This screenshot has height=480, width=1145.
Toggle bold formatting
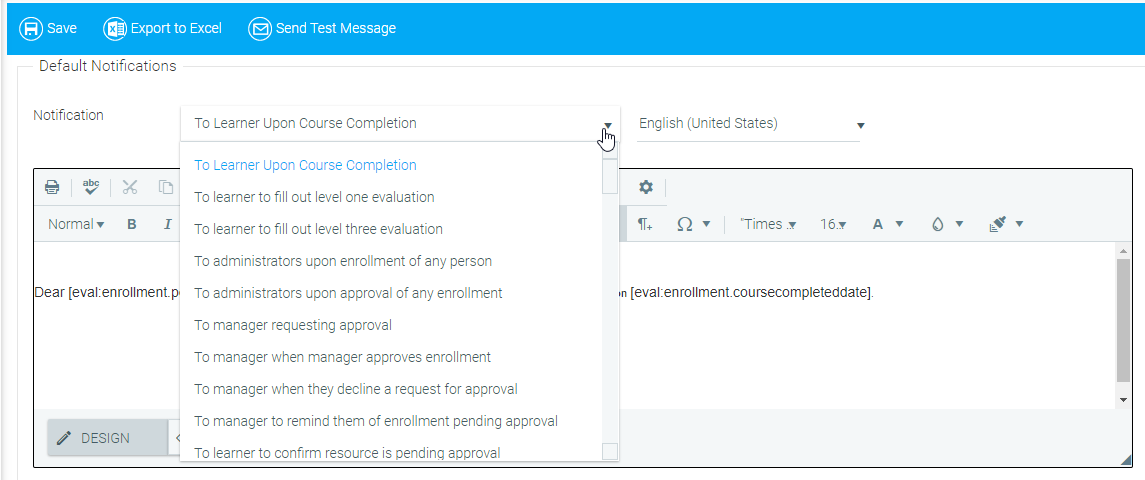pyautogui.click(x=132, y=225)
